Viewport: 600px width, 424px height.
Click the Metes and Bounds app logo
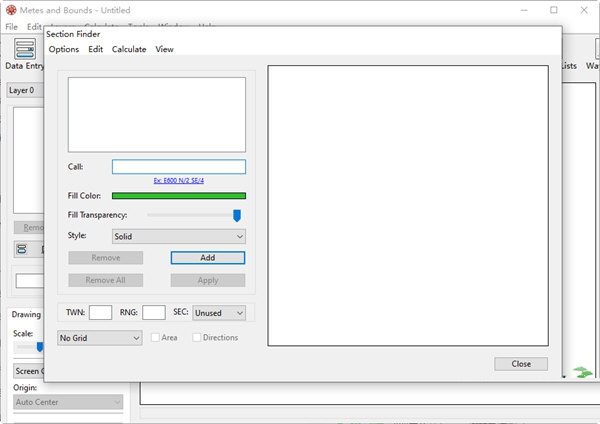click(10, 9)
